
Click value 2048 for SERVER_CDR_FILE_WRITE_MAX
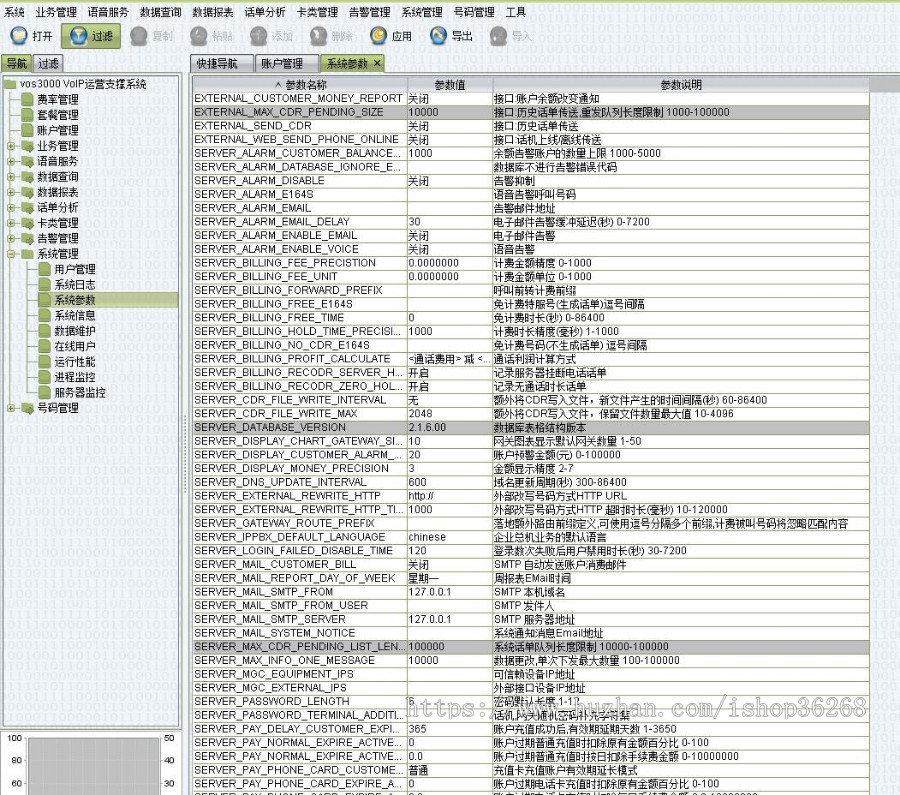tap(420, 414)
